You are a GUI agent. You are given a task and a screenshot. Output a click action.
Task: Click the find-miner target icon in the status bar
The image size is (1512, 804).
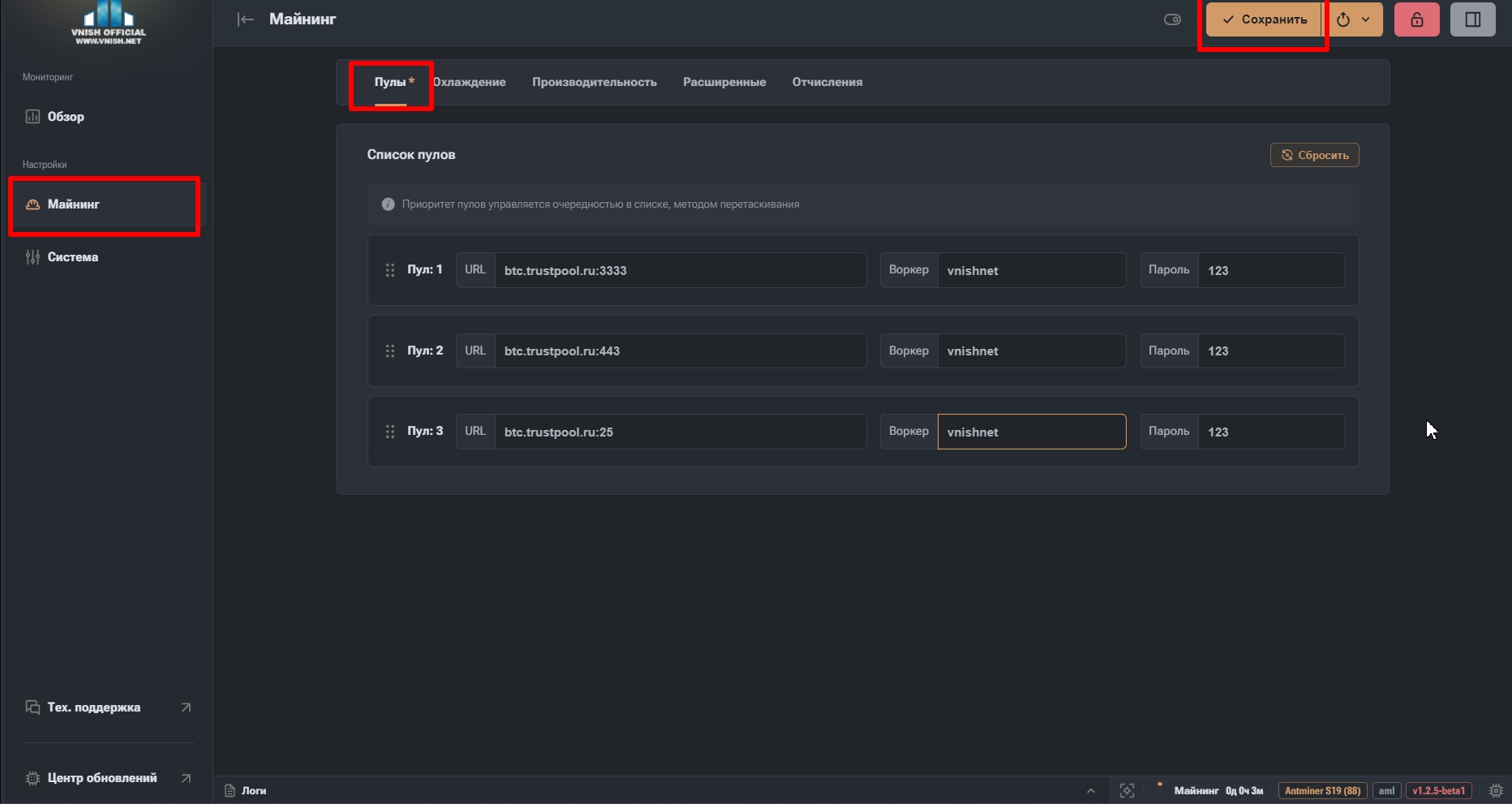pos(1127,790)
